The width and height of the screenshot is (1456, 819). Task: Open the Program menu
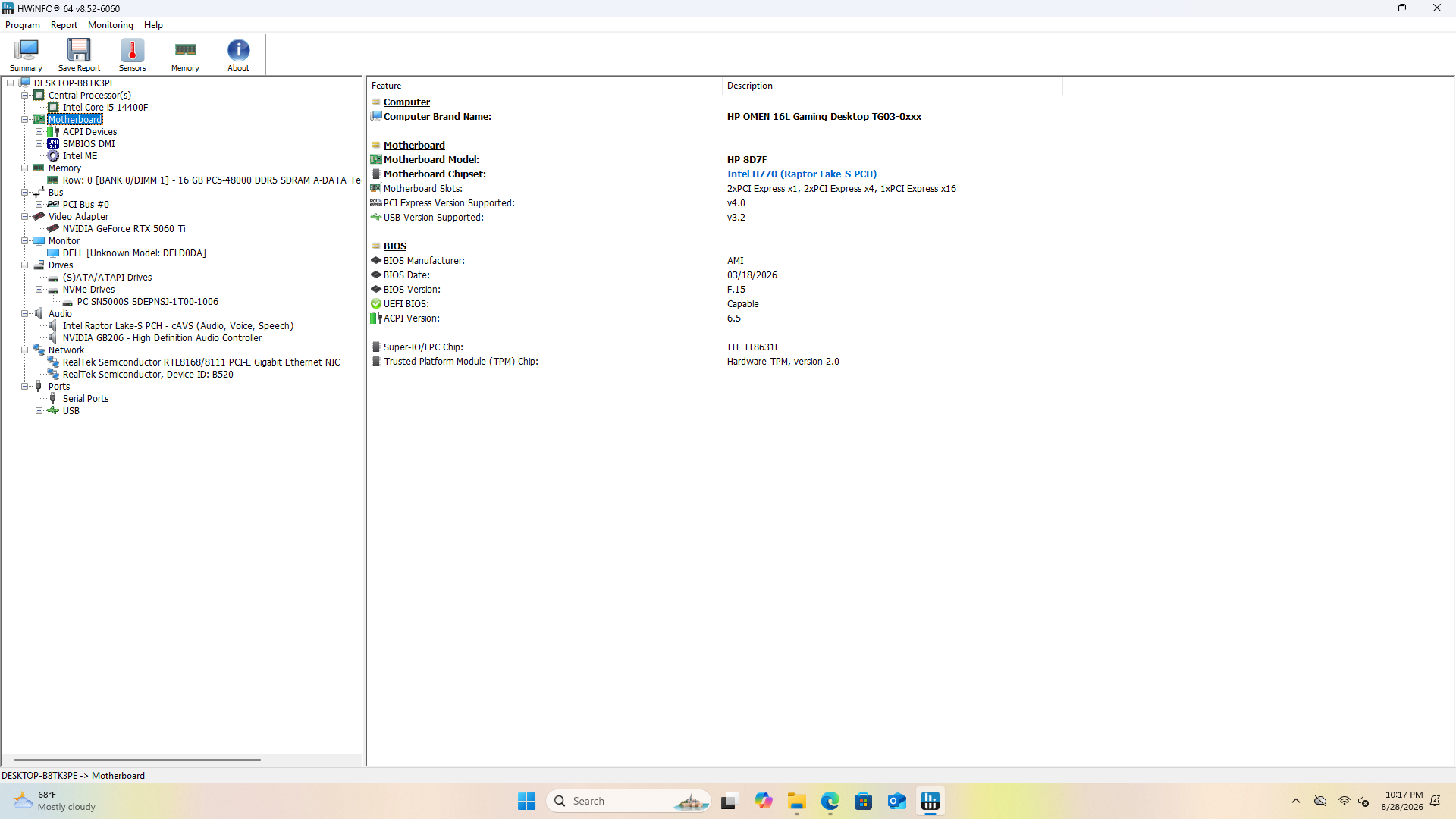(23, 25)
